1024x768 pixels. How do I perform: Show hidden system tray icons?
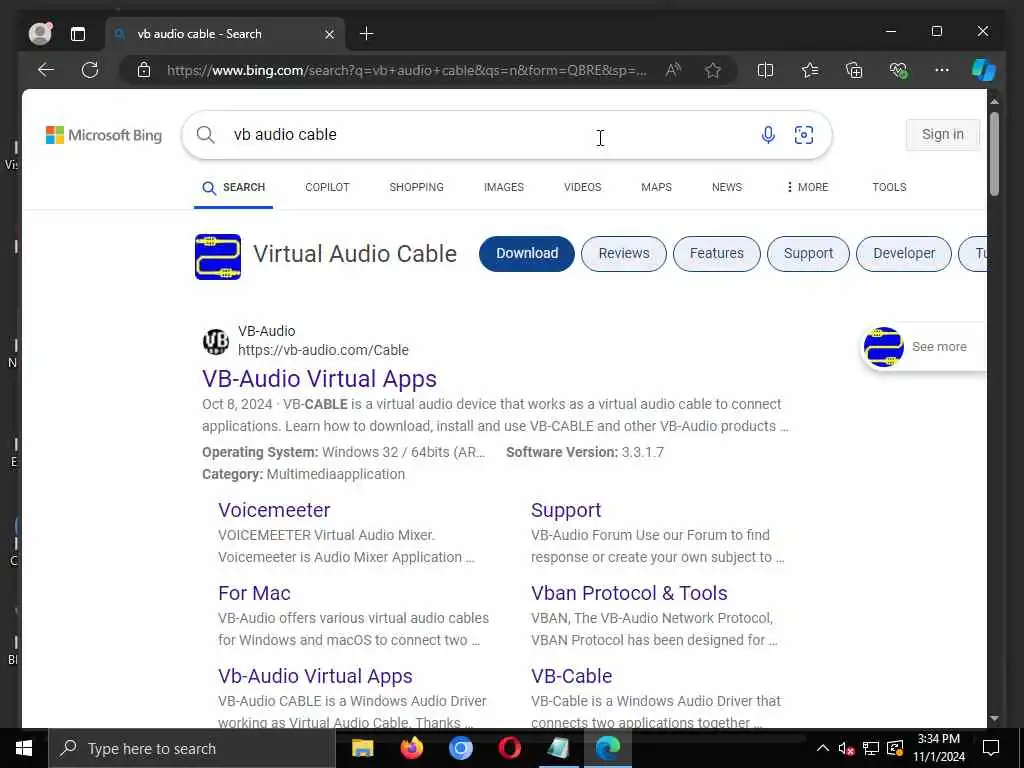(822, 748)
